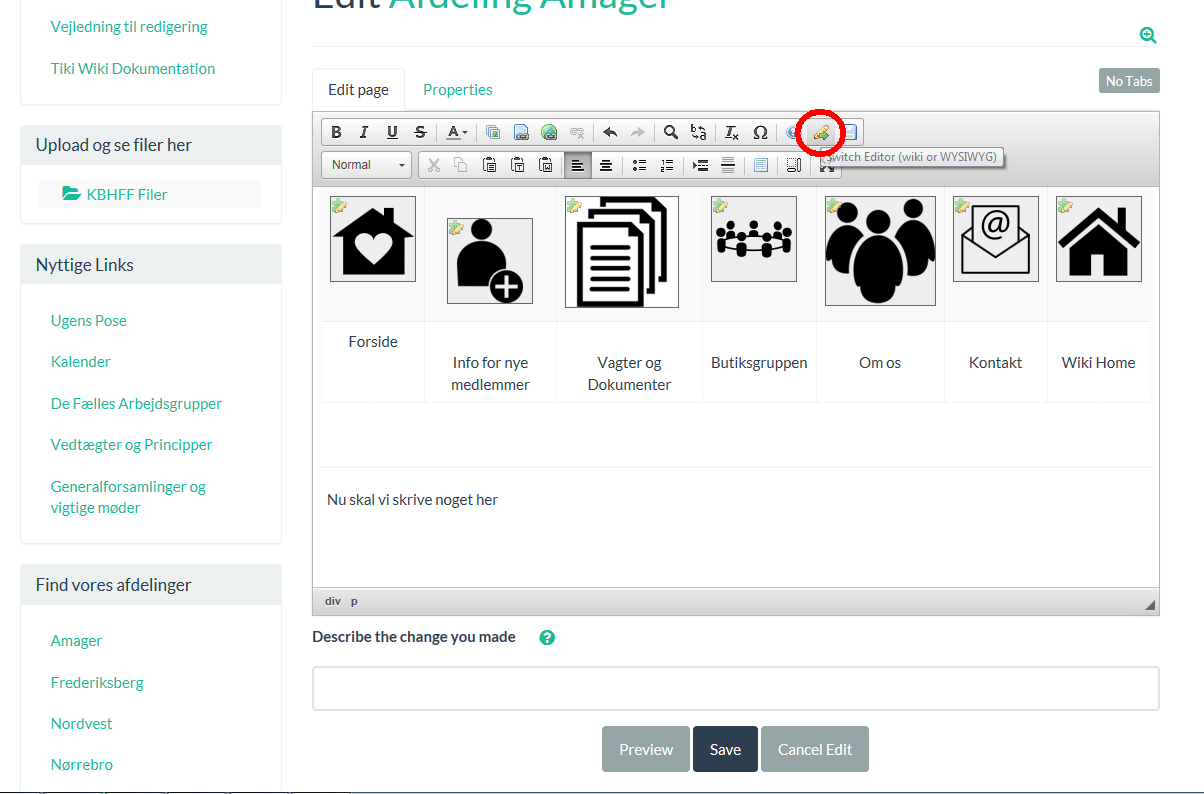The width and height of the screenshot is (1204, 794).
Task: Switch to the Properties tab
Action: tap(457, 90)
